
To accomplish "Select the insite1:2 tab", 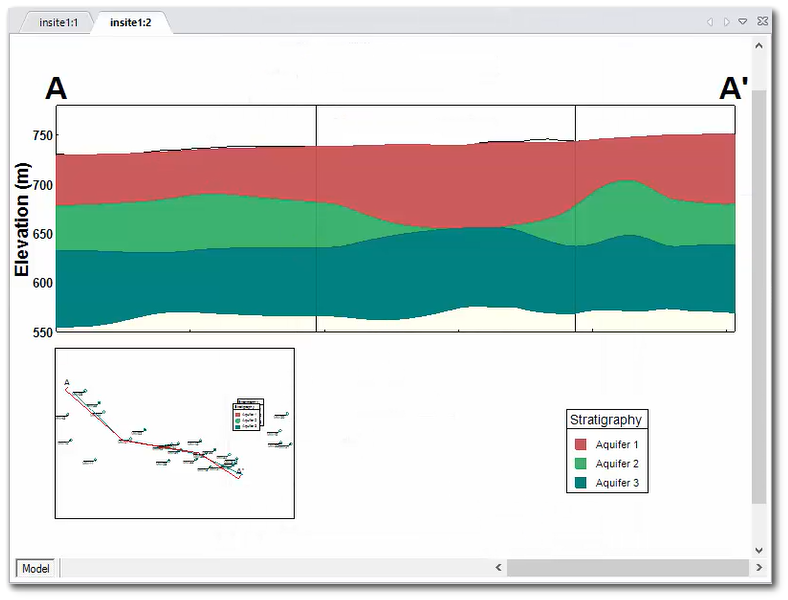I will click(130, 22).
